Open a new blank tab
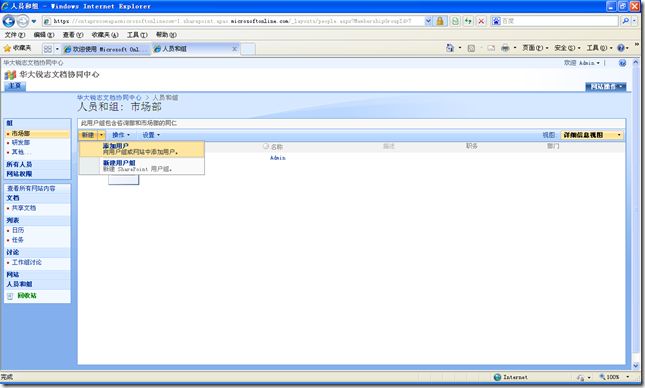Screen dimensions: 645x388 tap(248, 49)
